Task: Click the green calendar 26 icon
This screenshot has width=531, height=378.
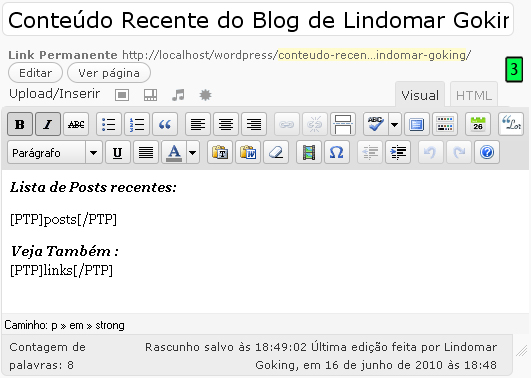Action: 477,124
